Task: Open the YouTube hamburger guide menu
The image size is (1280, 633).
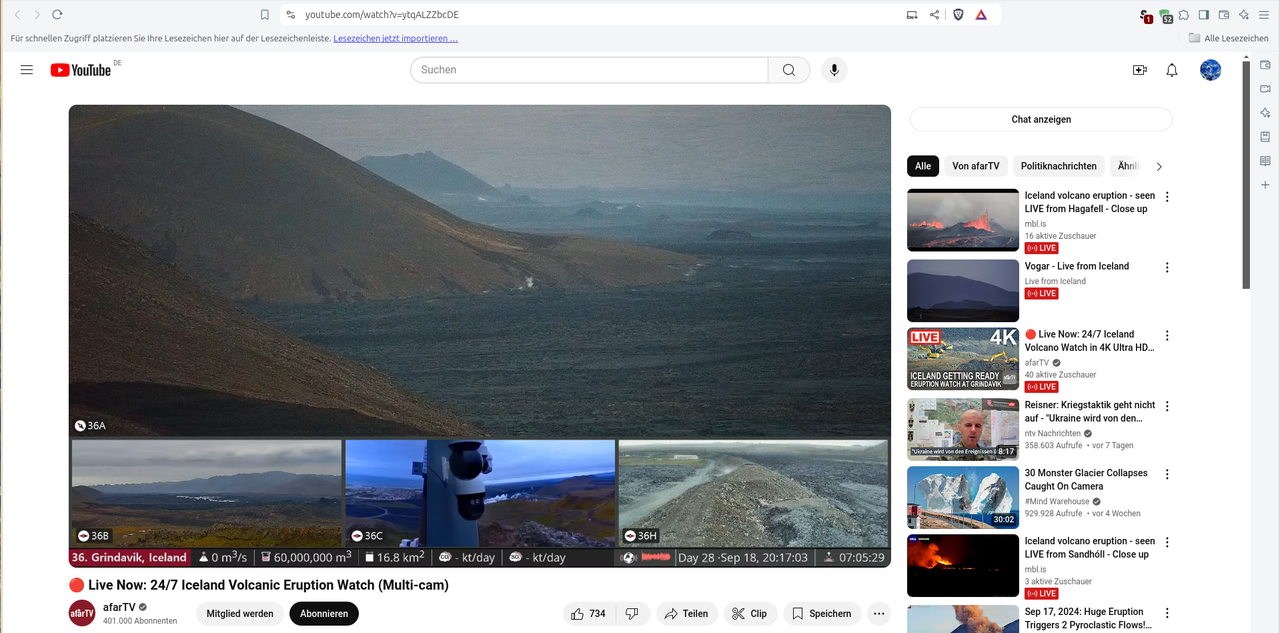Action: [x=27, y=70]
